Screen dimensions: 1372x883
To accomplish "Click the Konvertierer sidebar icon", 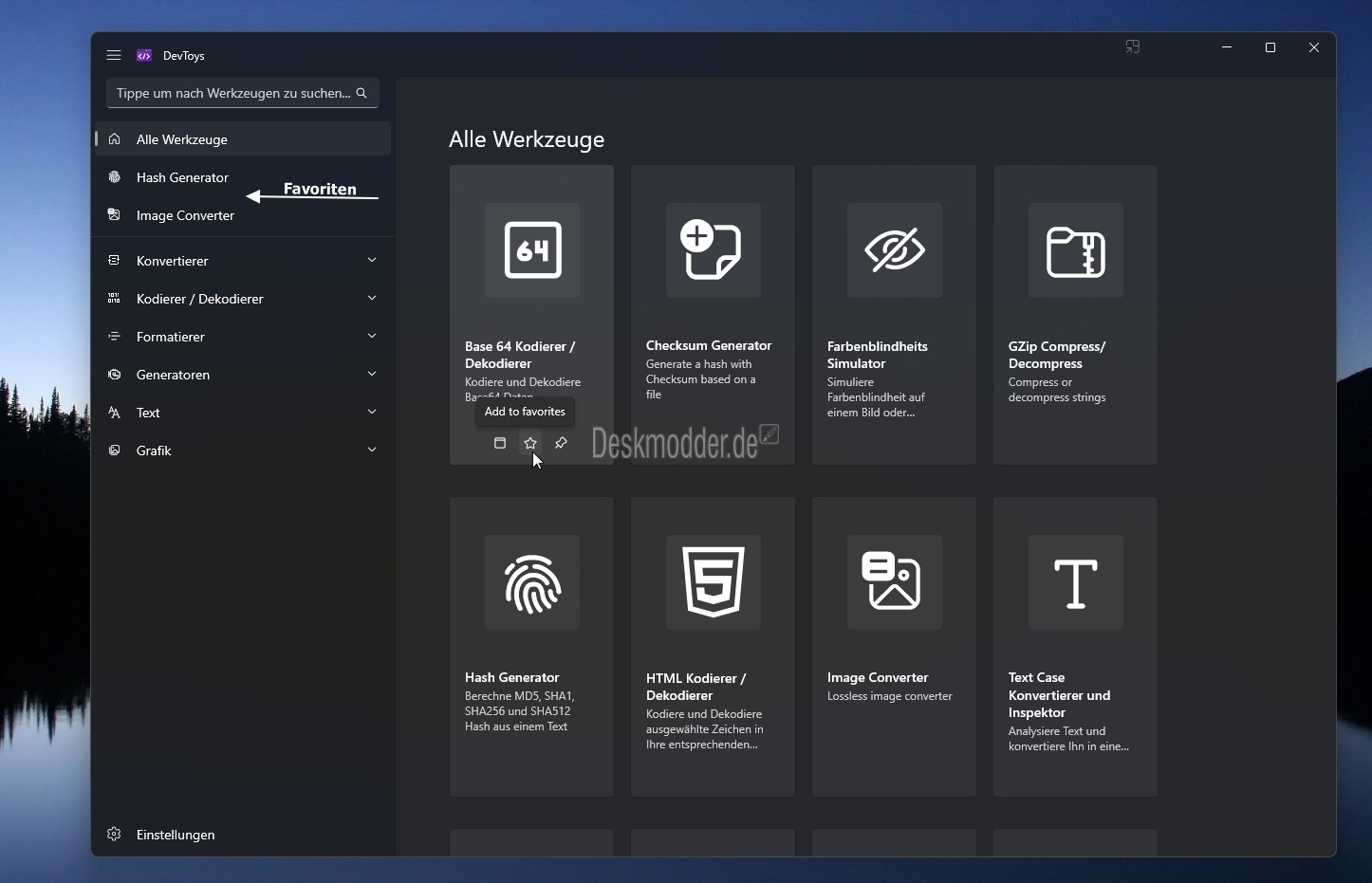I will tap(114, 261).
